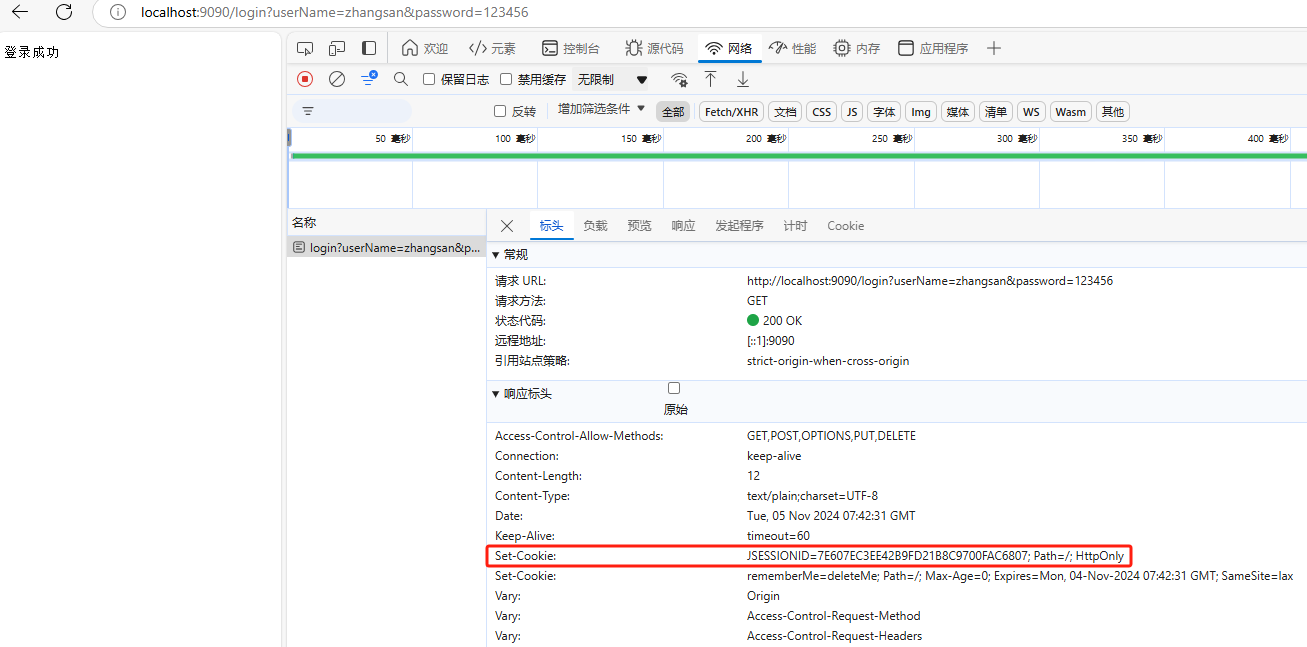The image size is (1307, 647).
Task: Open the 内存 (Memory) tab
Action: point(857,48)
